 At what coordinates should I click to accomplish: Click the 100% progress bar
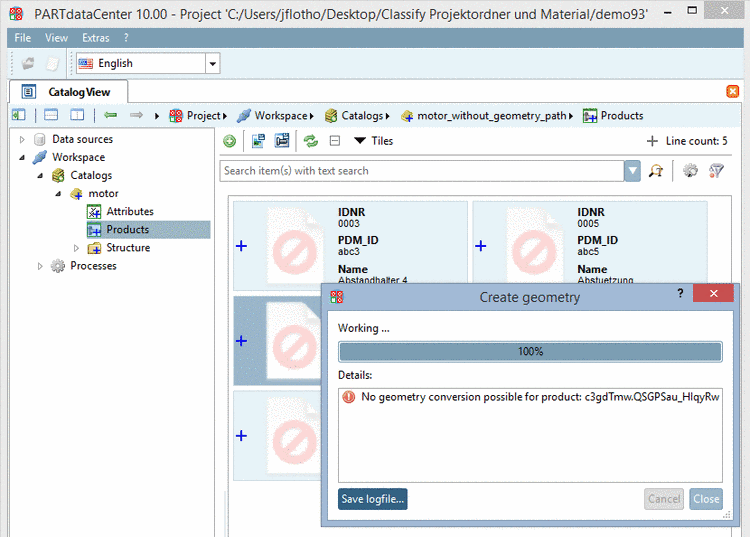click(530, 351)
